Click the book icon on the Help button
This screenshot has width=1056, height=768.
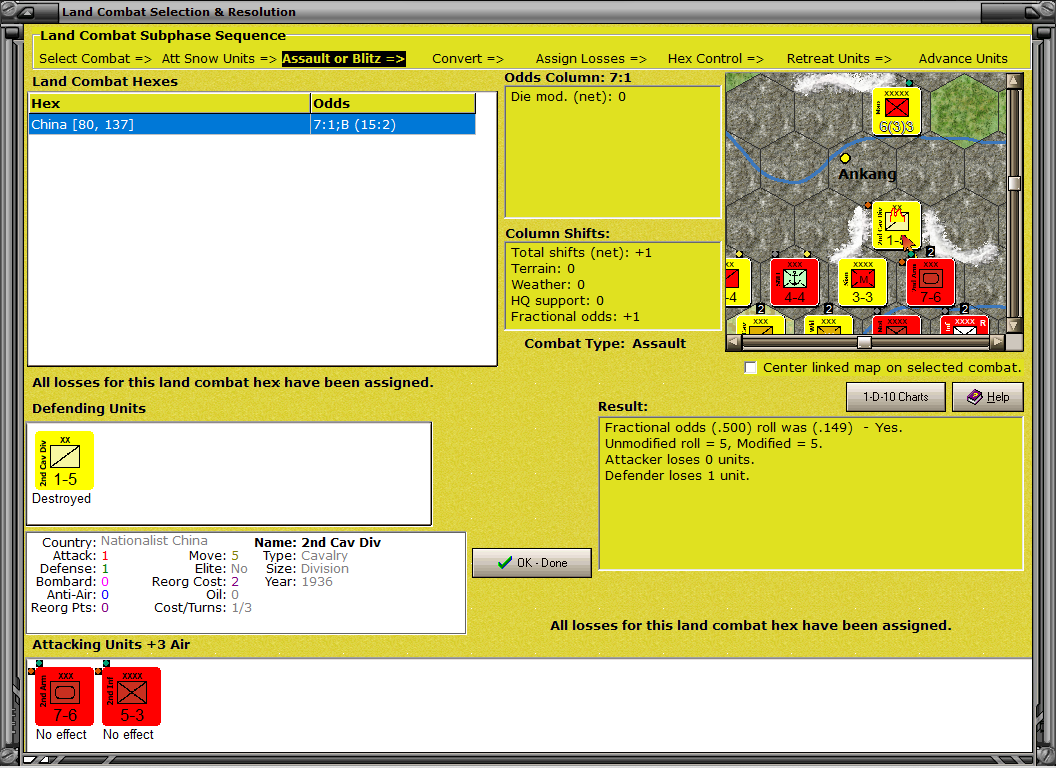pyautogui.click(x=975, y=397)
